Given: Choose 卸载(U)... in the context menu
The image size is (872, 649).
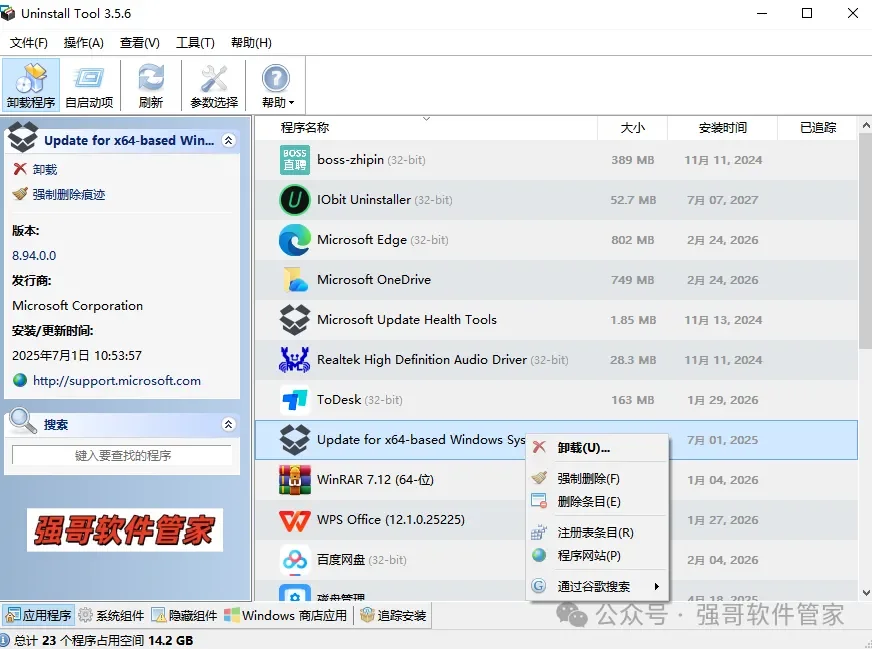Looking at the screenshot, I should pos(597,448).
